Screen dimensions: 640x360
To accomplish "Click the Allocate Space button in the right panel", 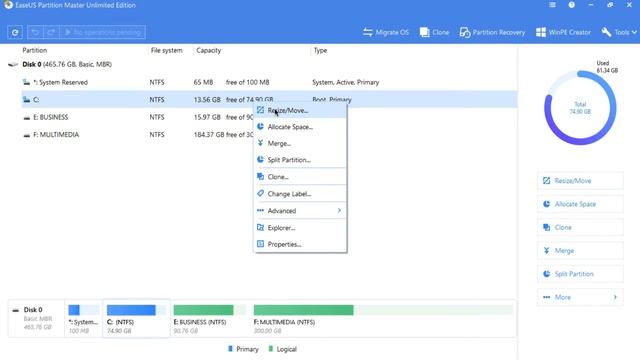I will tap(580, 204).
